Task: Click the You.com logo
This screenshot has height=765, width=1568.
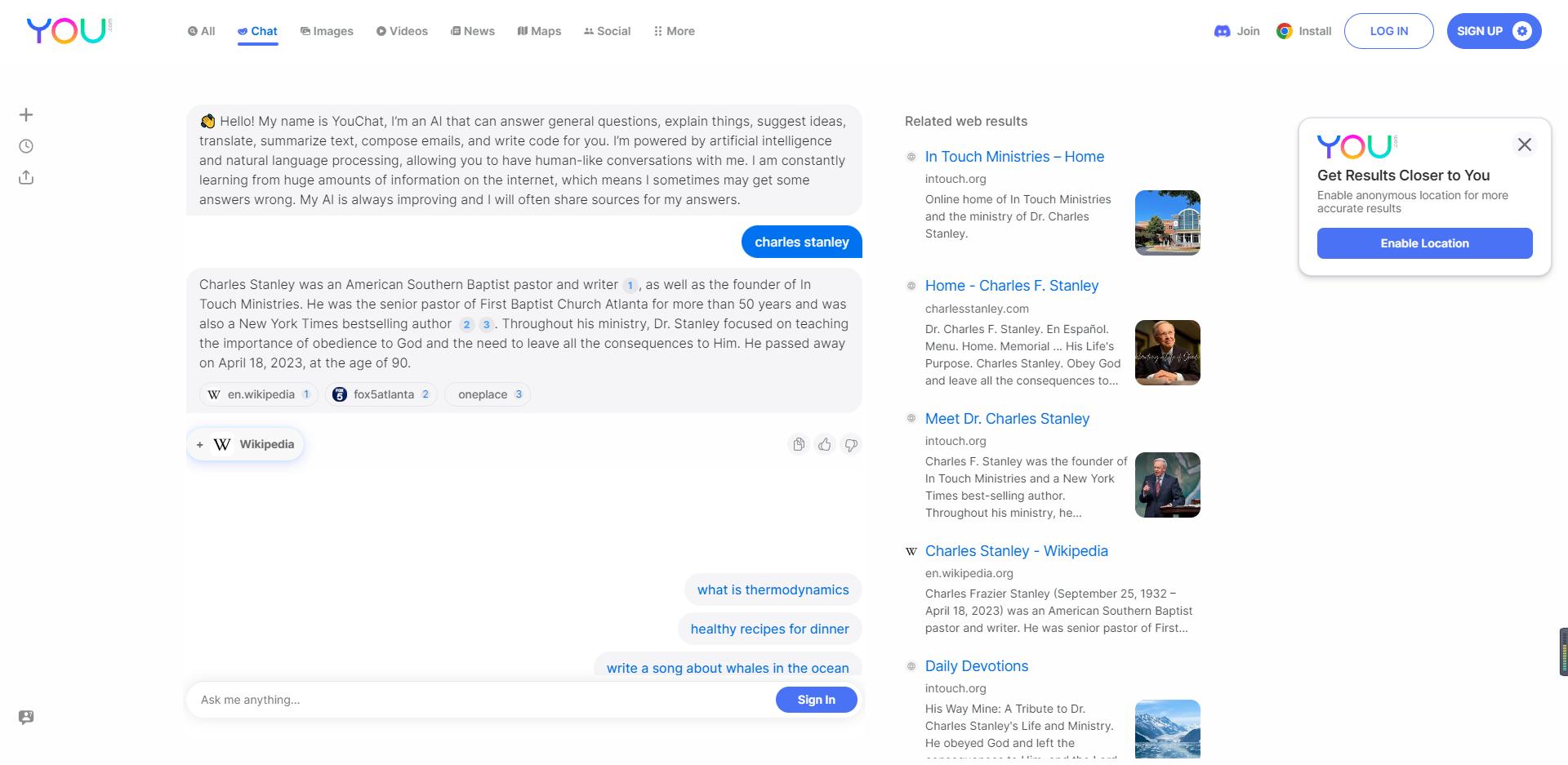Action: (69, 31)
